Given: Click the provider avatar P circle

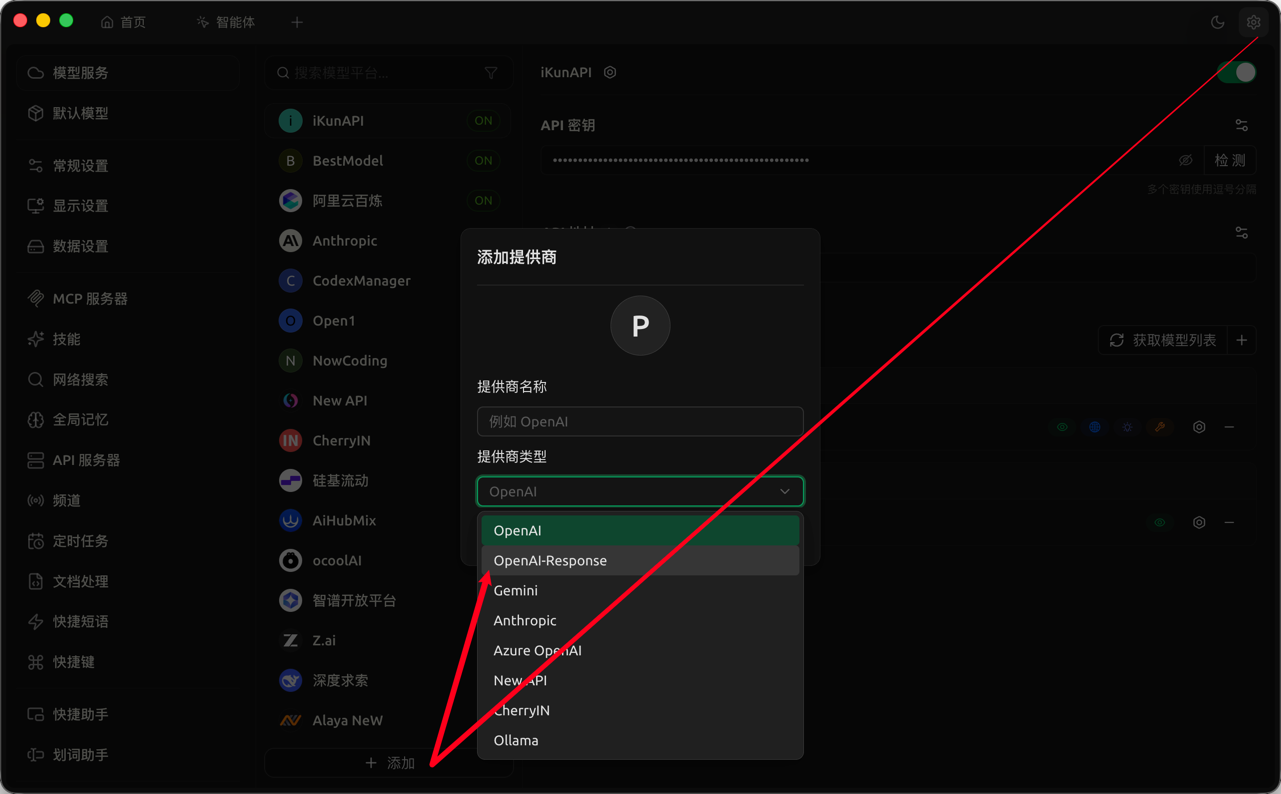Looking at the screenshot, I should (x=640, y=326).
